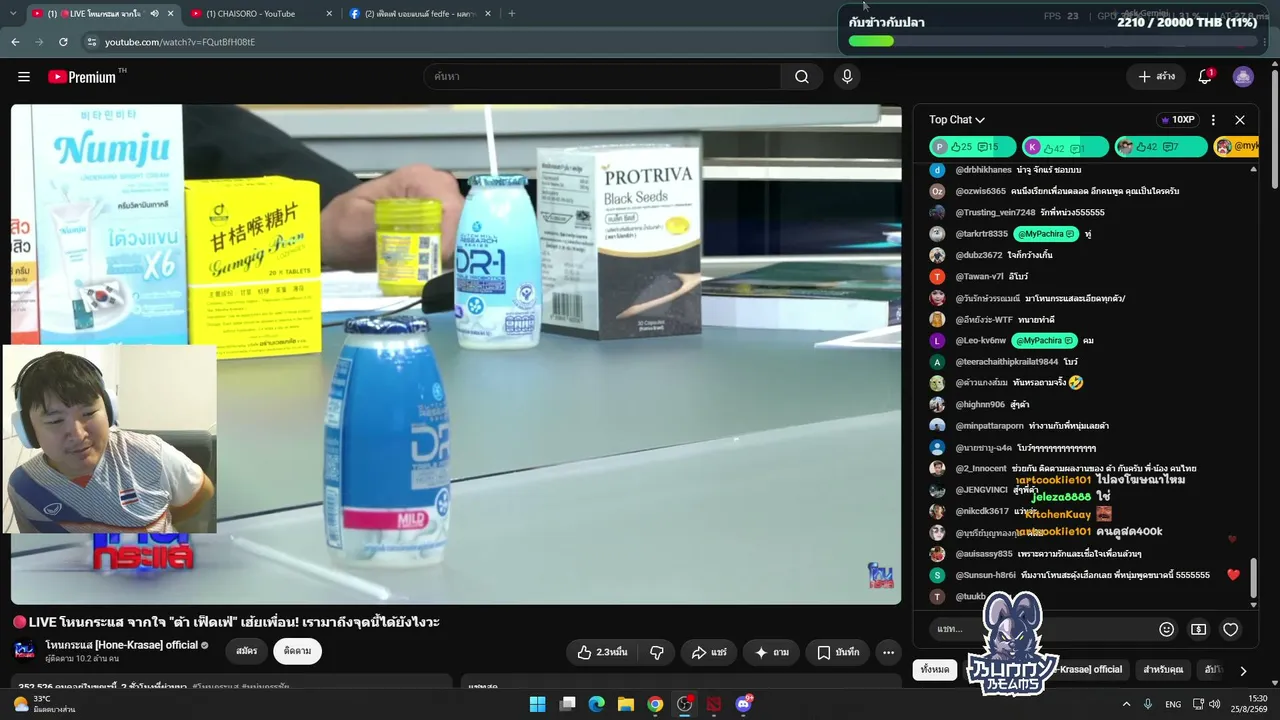The image size is (1280, 720).
Task: Open the account avatar menu
Action: tap(1243, 77)
